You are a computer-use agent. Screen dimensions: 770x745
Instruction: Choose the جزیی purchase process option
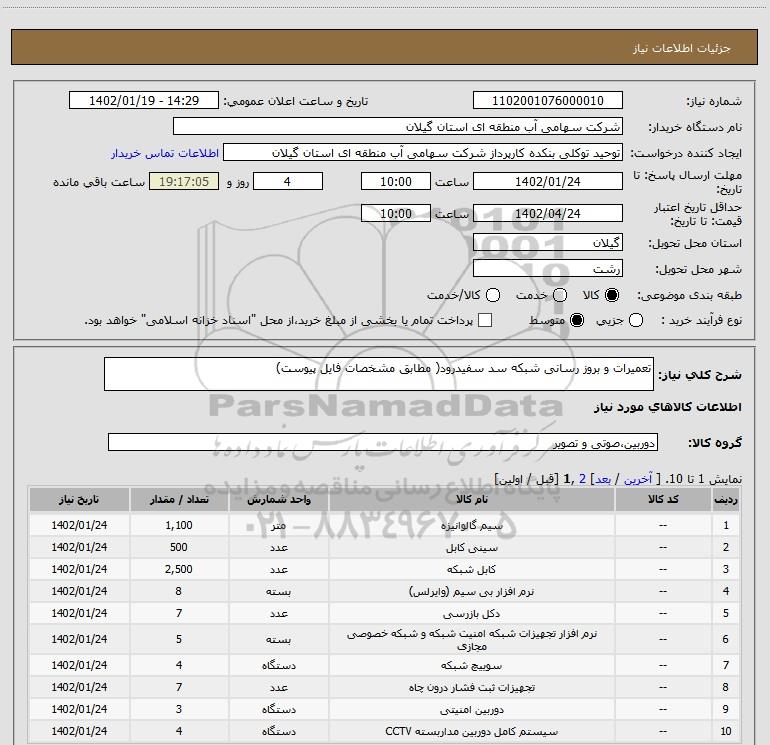tap(636, 321)
